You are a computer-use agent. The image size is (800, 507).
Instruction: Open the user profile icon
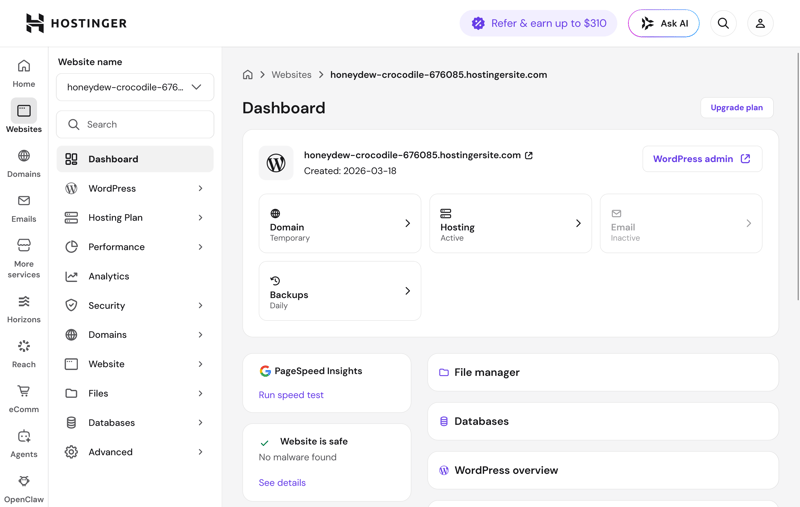coord(760,23)
